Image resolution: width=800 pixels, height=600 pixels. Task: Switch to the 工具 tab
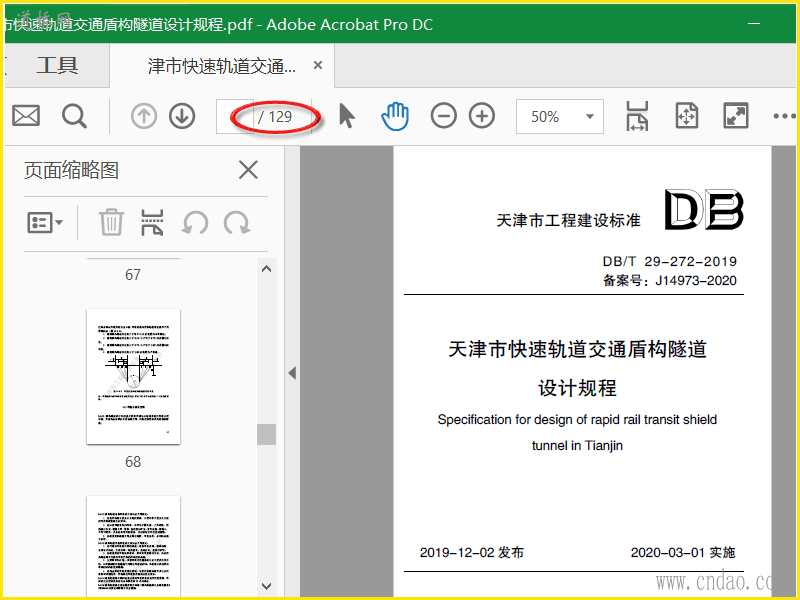(x=57, y=65)
